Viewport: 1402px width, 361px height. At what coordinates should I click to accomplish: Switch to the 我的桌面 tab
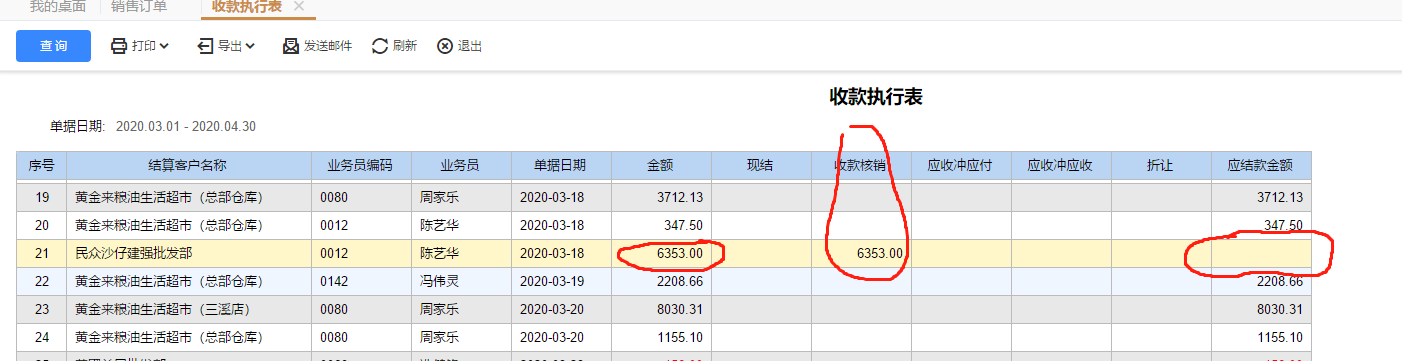click(57, 7)
